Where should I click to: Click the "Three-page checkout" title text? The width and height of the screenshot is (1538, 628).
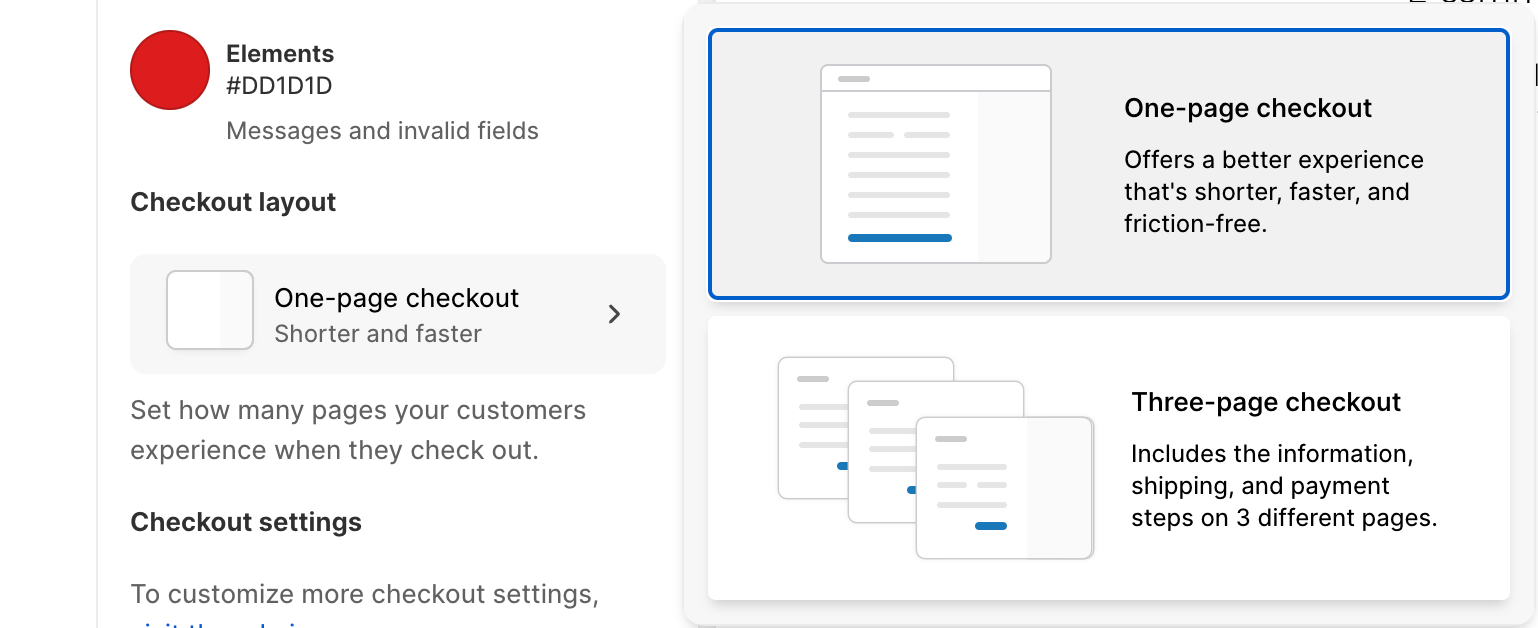tap(1266, 402)
